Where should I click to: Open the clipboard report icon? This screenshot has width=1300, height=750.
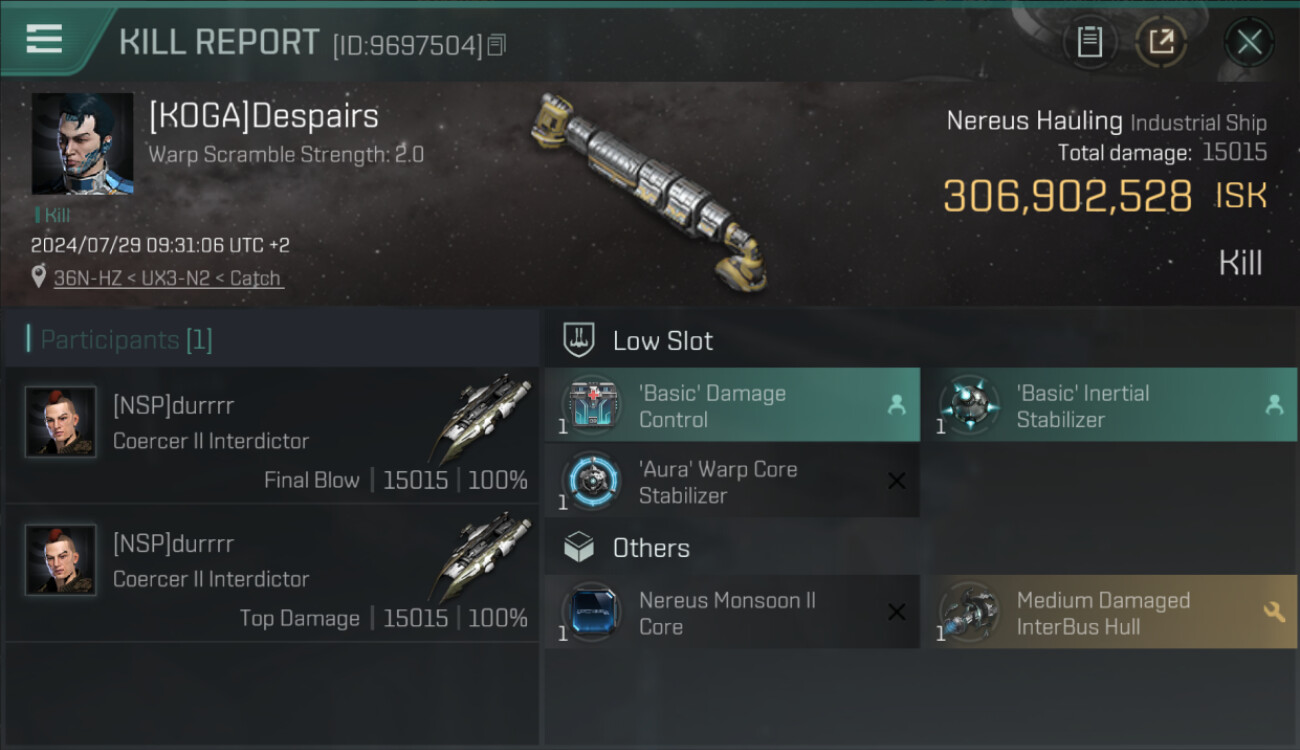pyautogui.click(x=1090, y=42)
